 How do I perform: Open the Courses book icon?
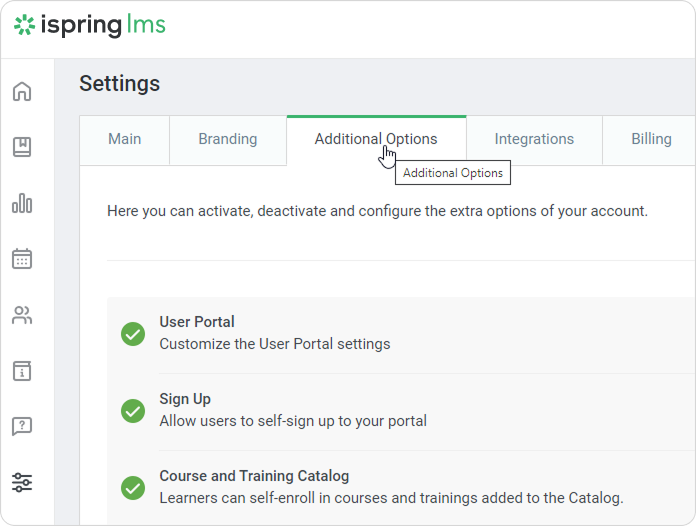click(22, 148)
